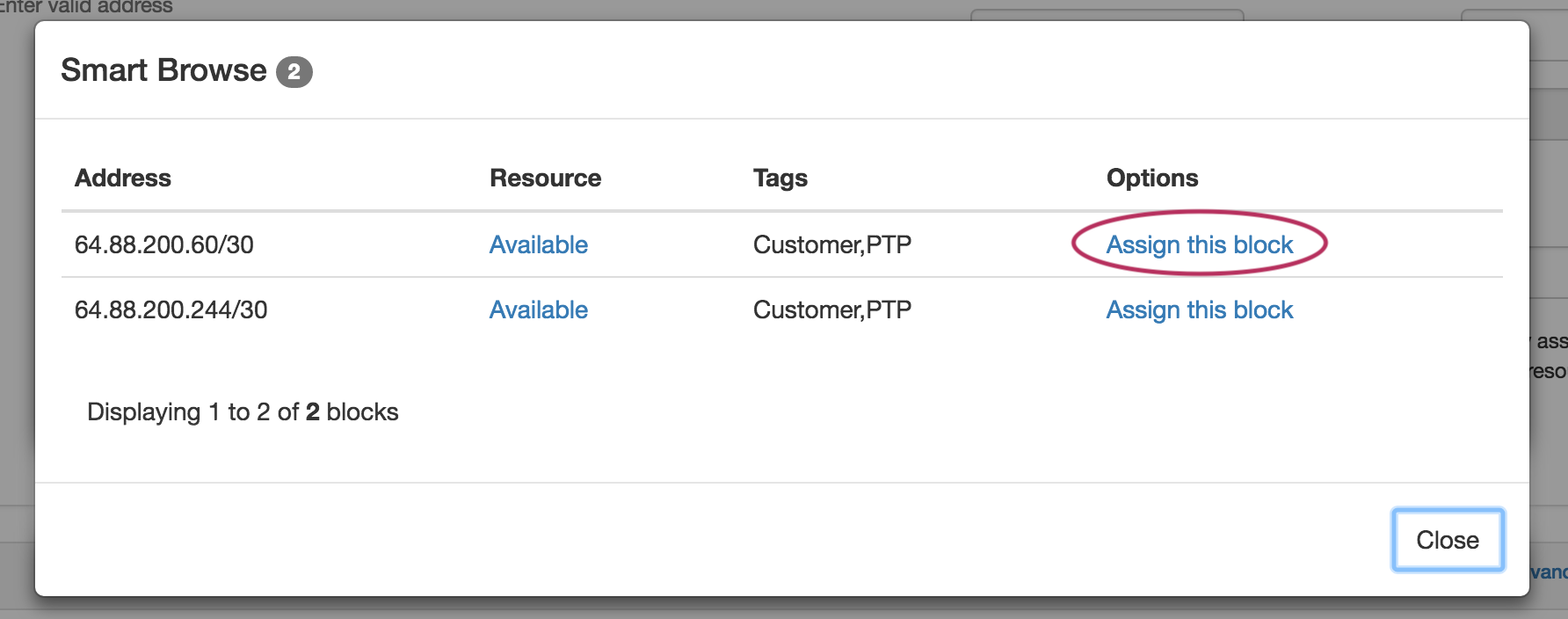Click the count badge beside Smart Browse

pyautogui.click(x=294, y=71)
